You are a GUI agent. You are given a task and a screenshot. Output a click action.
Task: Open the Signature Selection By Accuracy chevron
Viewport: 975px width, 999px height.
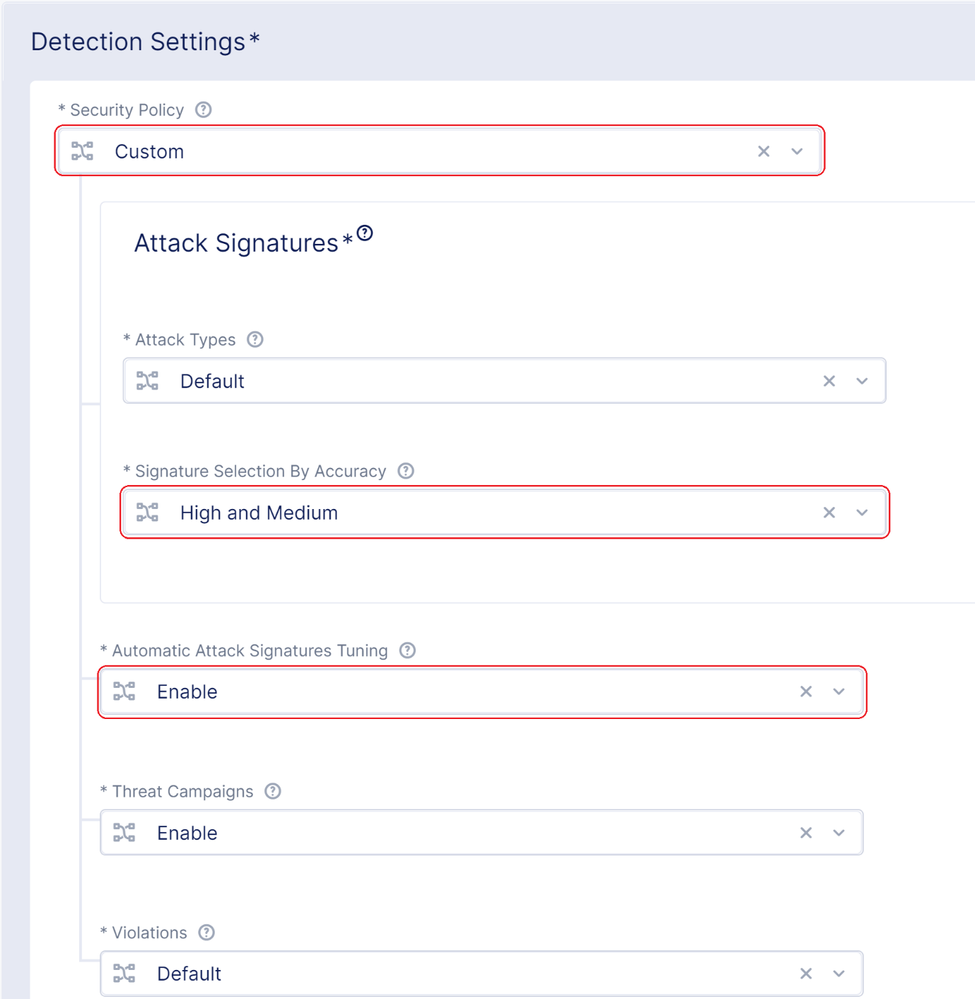862,513
